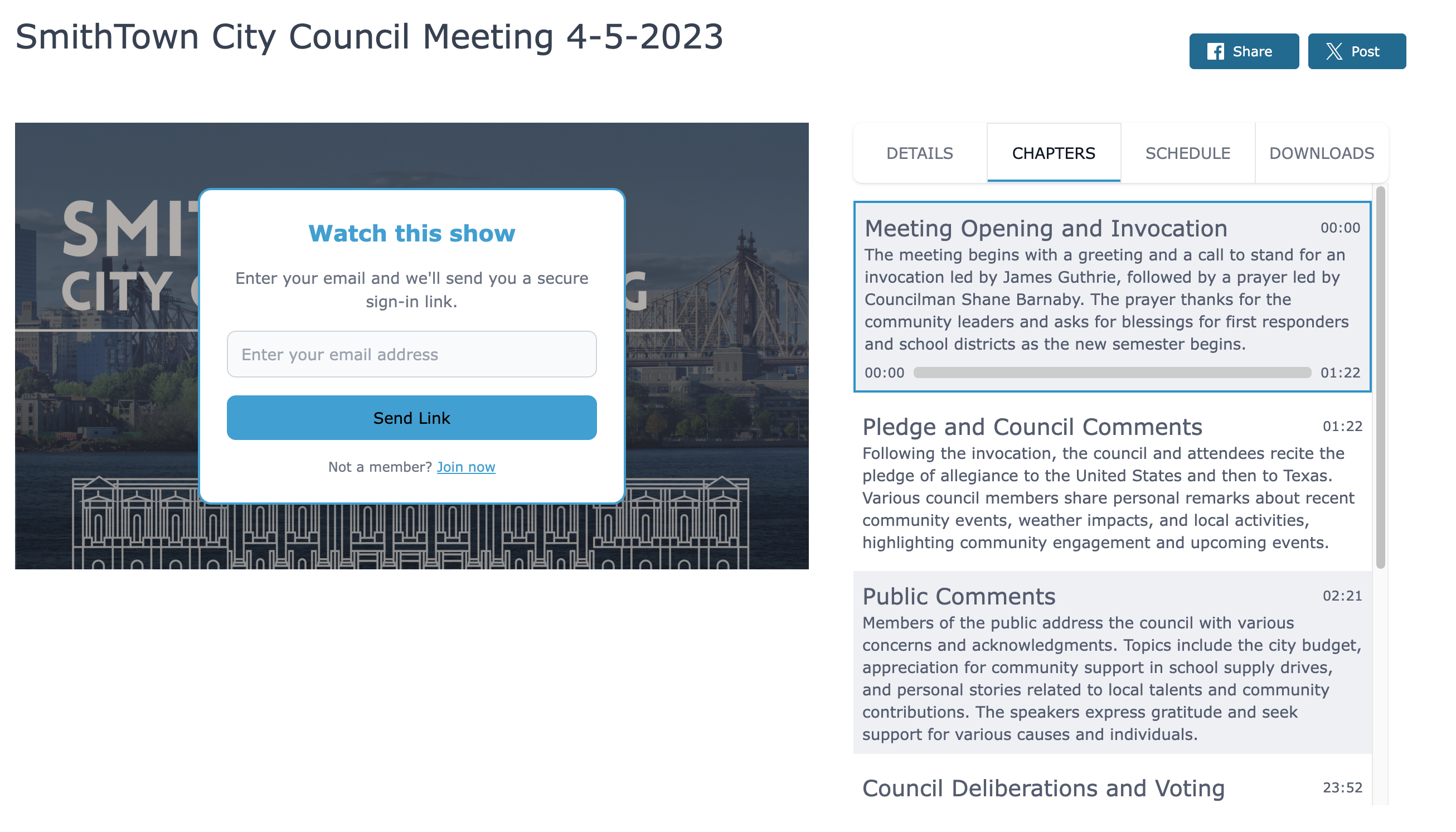
Task: Jump to Pledge and Council Comments chapter
Action: coord(1032,427)
